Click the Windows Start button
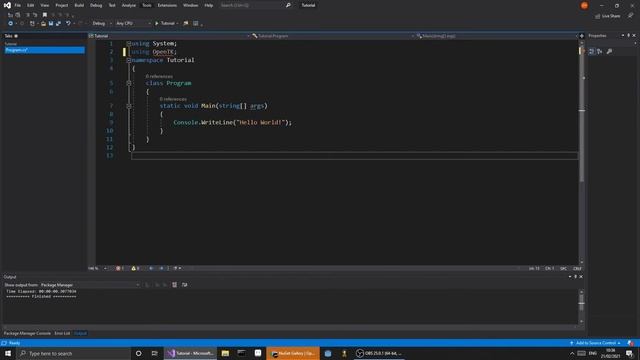 coord(8,353)
